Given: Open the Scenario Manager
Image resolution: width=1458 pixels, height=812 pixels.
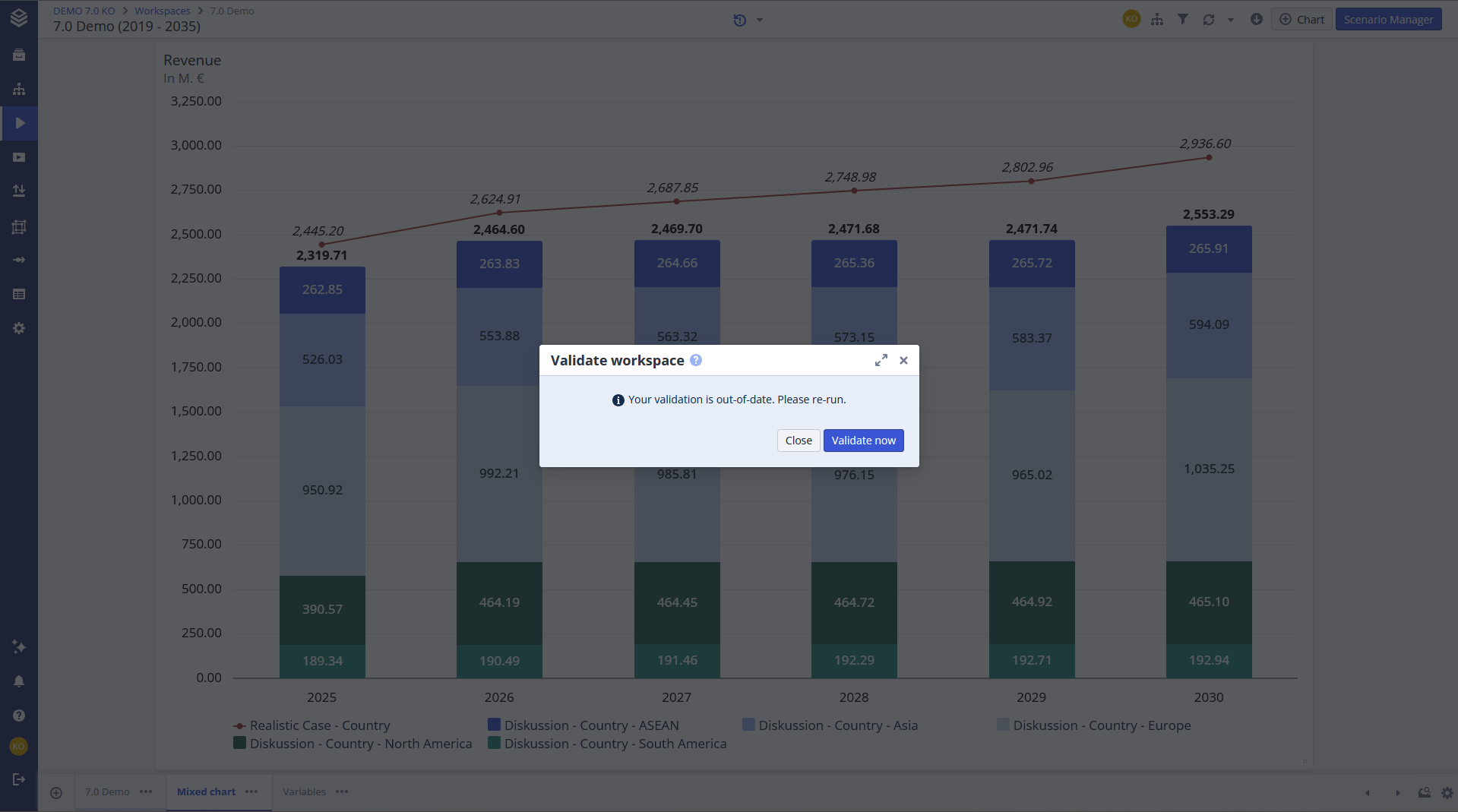Looking at the screenshot, I should pos(1388,20).
